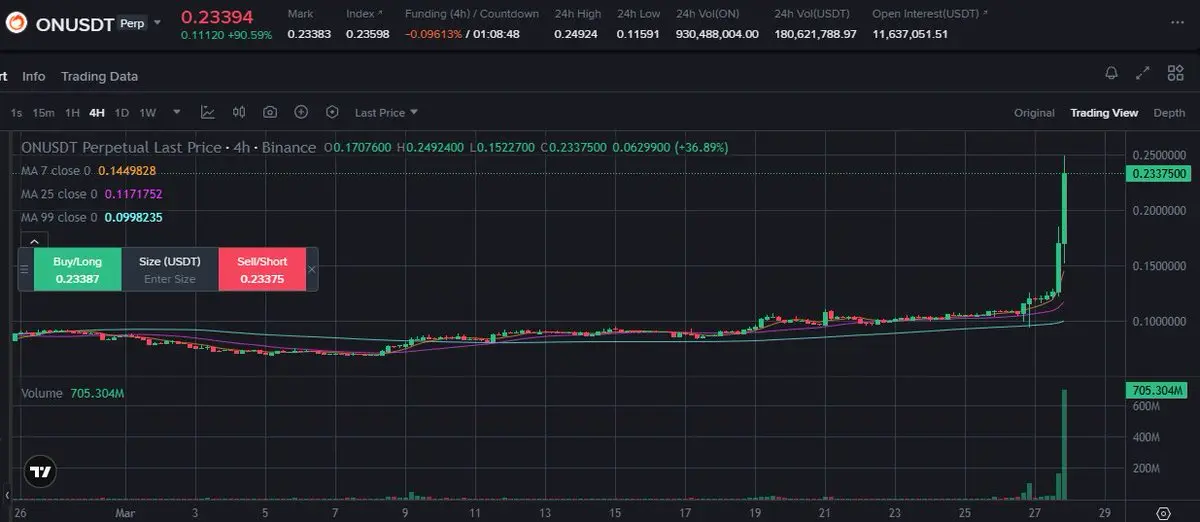The height and width of the screenshot is (522, 1200).
Task: Select the 4H timeframe
Action: pos(97,113)
